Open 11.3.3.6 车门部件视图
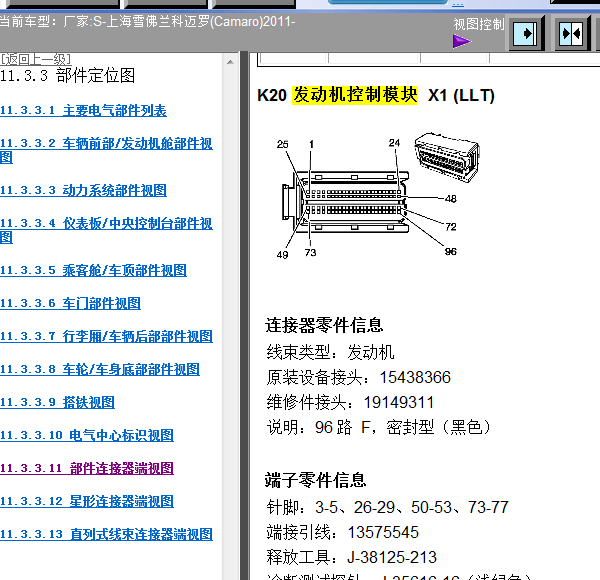 (x=70, y=303)
